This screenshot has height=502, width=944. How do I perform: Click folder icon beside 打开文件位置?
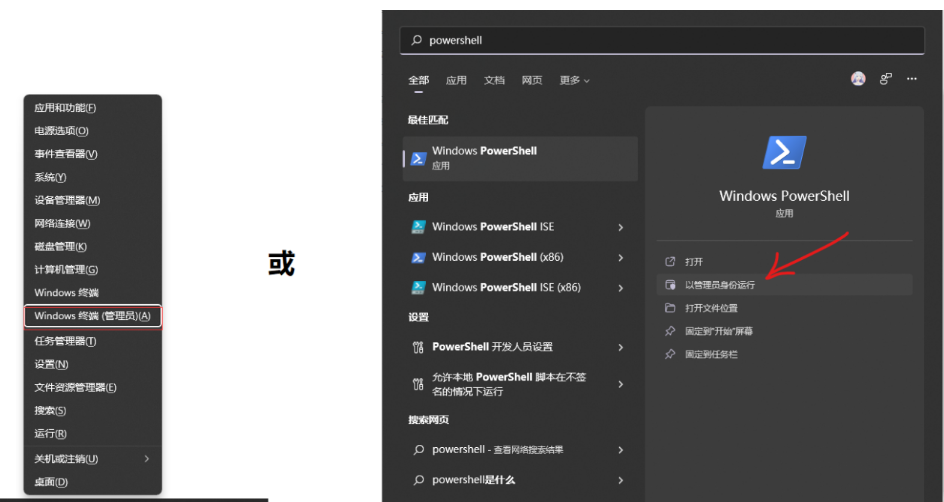coord(670,308)
